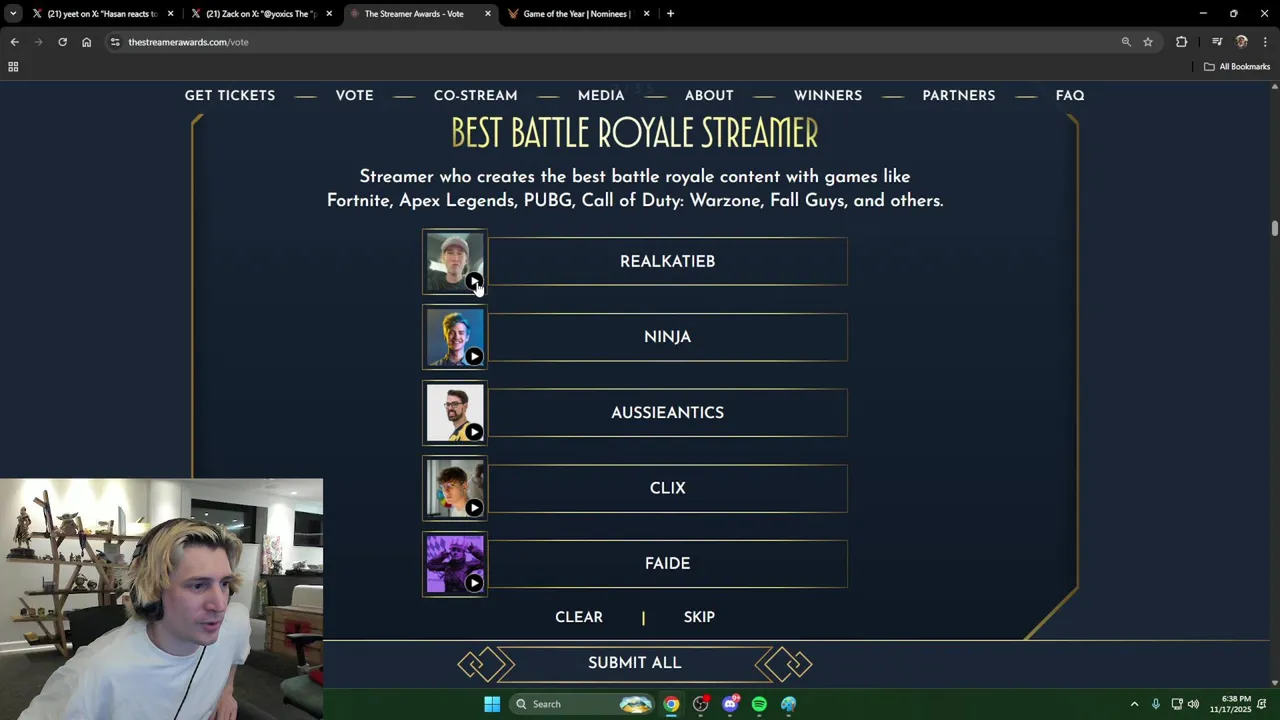Image resolution: width=1280 pixels, height=720 pixels.
Task: Skip the Best Battle Royale category
Action: point(699,617)
